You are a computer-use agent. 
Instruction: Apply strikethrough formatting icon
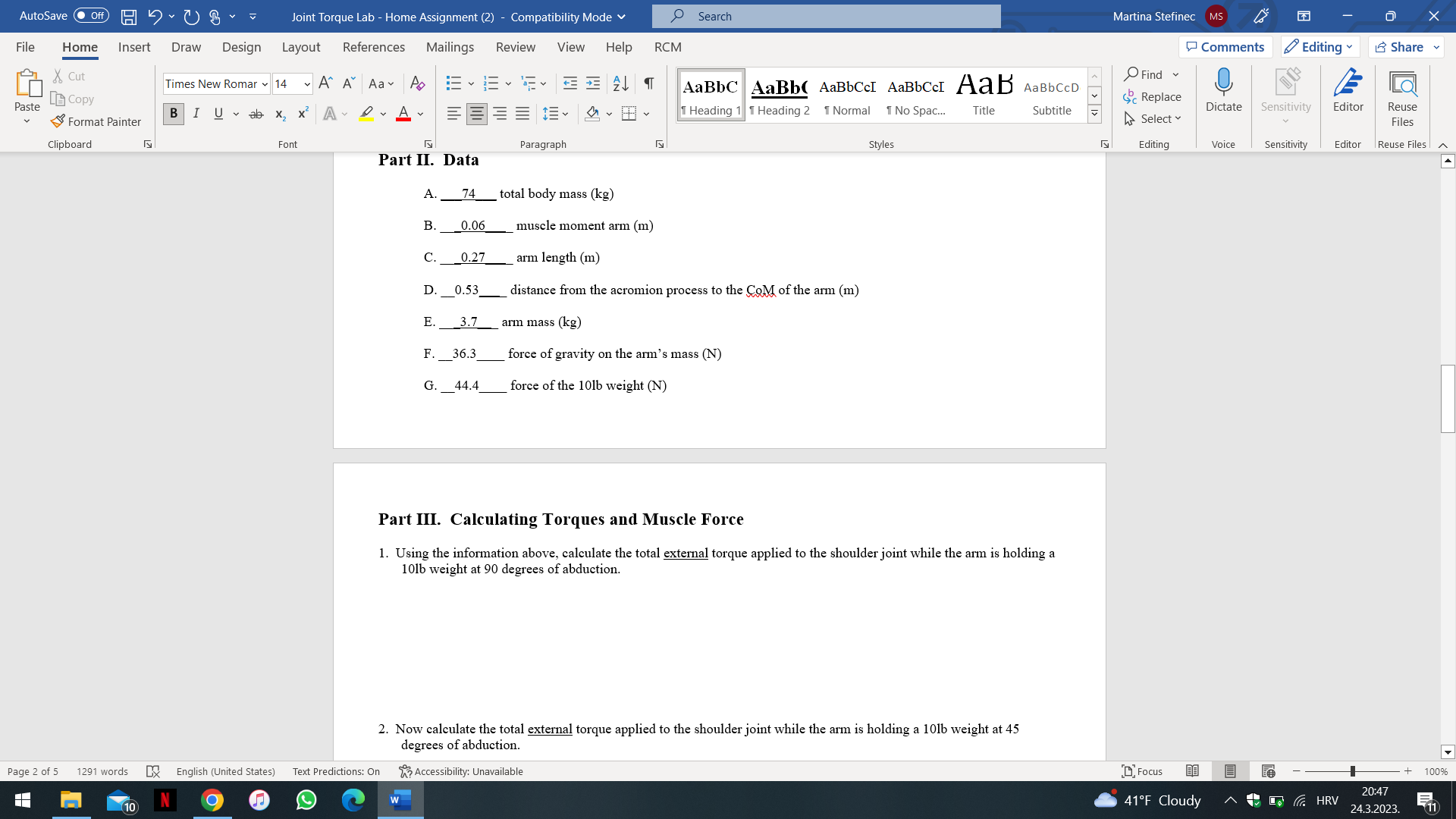tap(256, 114)
